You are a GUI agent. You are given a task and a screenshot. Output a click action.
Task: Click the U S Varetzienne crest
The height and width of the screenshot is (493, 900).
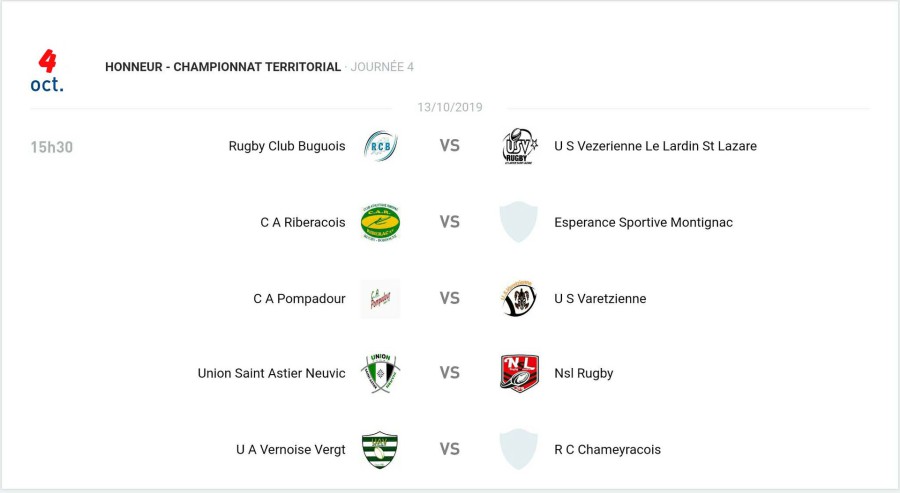click(x=519, y=298)
